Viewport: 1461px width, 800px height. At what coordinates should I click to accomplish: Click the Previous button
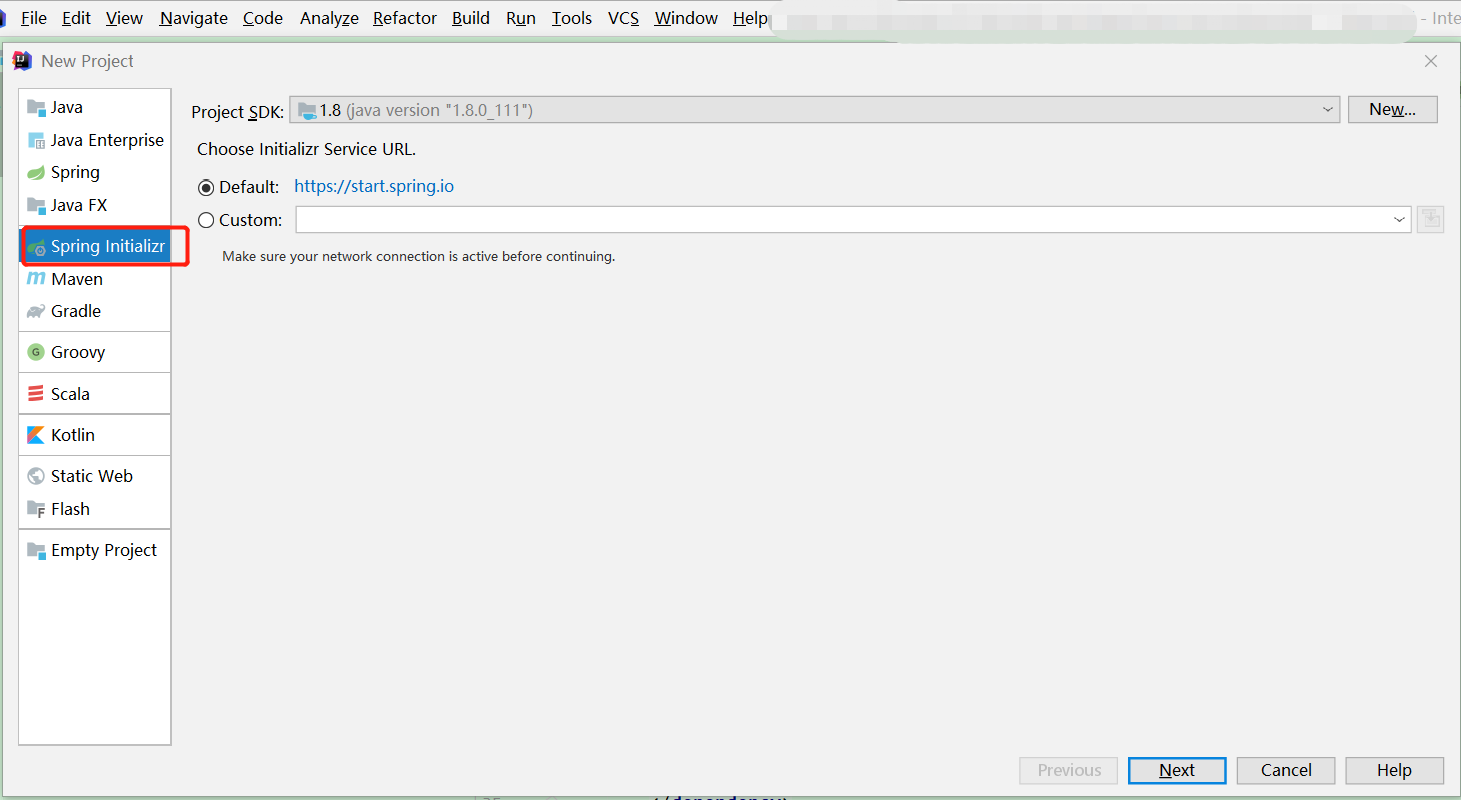point(1069,770)
